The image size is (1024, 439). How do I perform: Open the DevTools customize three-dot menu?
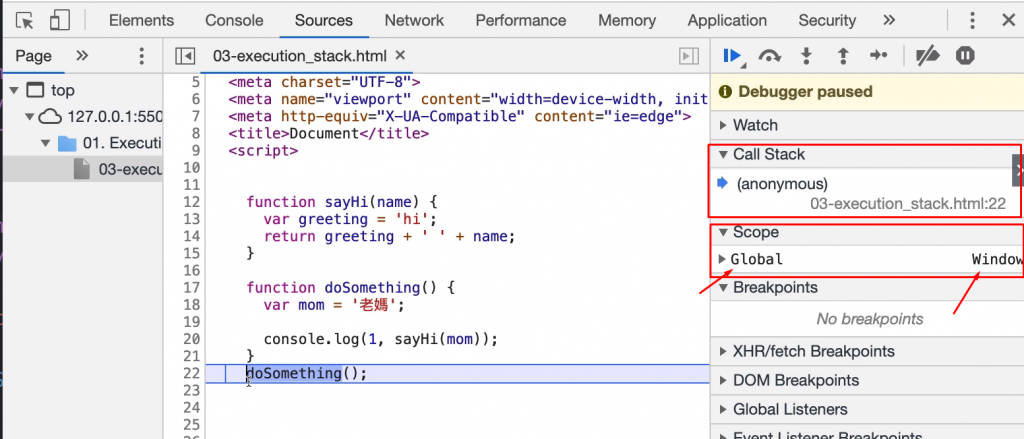tap(972, 20)
